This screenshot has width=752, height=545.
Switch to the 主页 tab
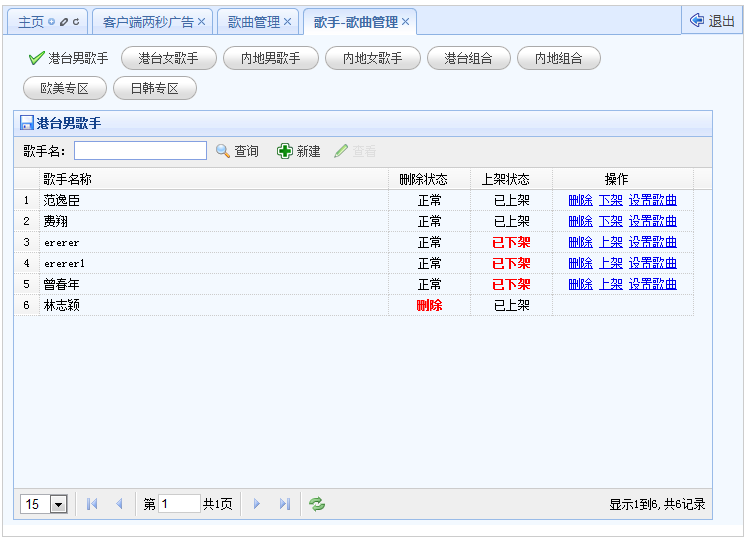pos(30,22)
